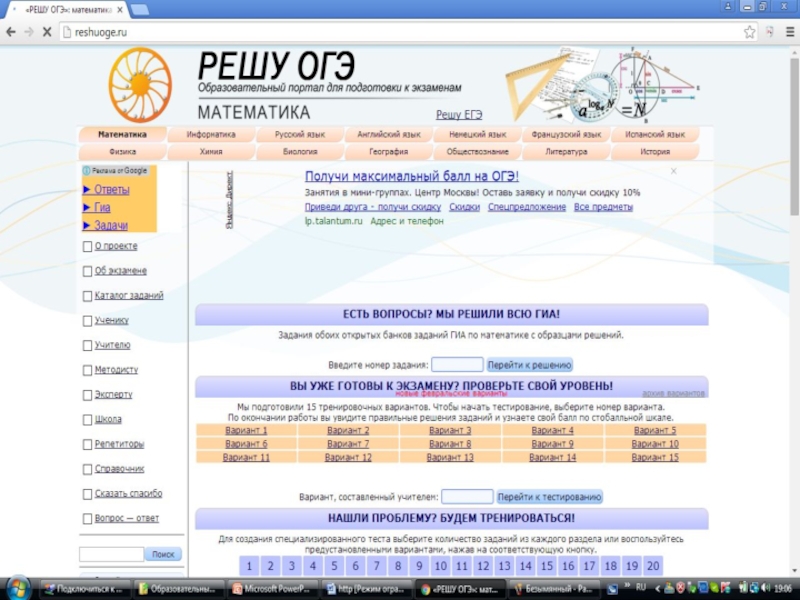Screen dimensions: 800x600
Task: Toggle checkbox next to Эксперту
Action: click(87, 395)
